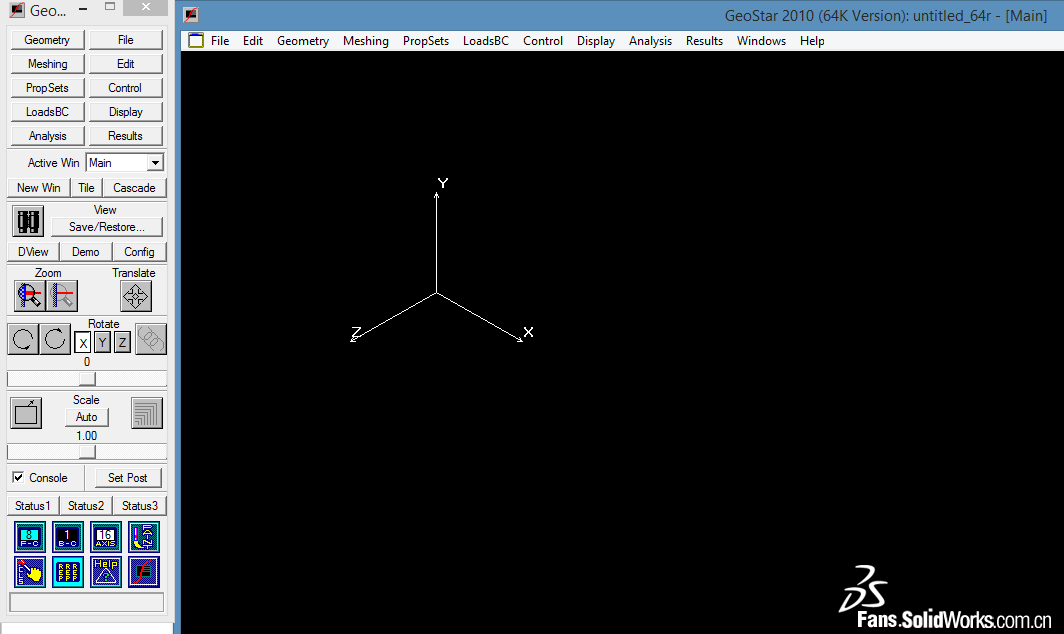Click the CLS clear screen hand icon
This screenshot has width=1064, height=634.
tap(30, 572)
